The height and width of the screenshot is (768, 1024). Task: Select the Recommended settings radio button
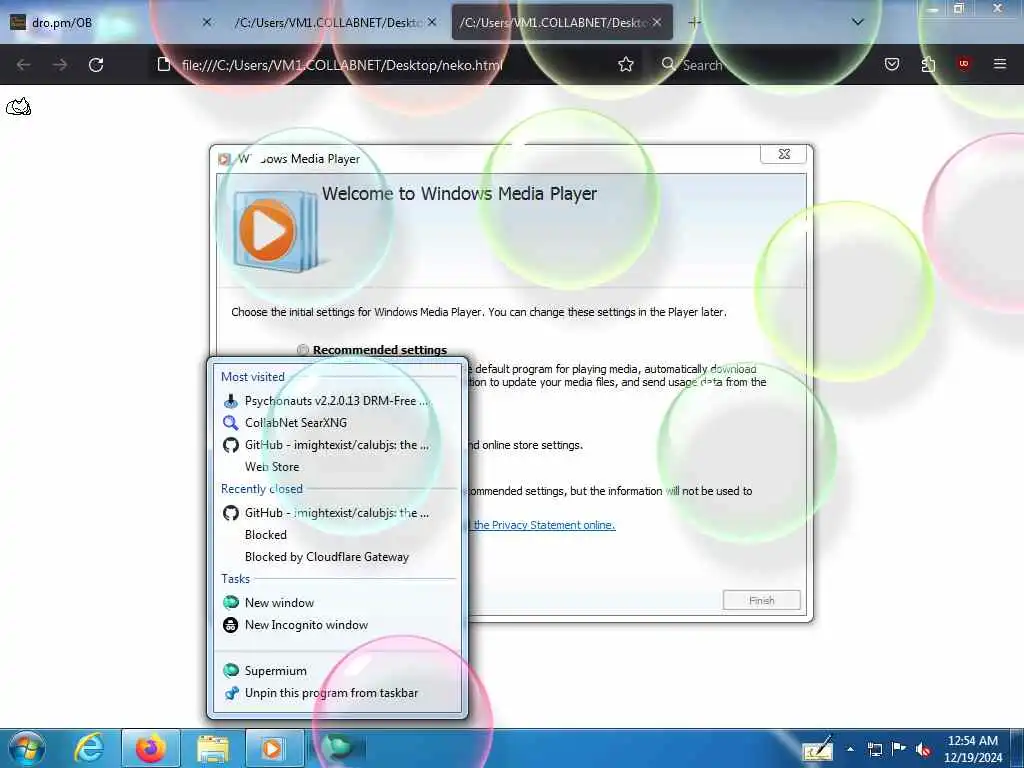[302, 350]
